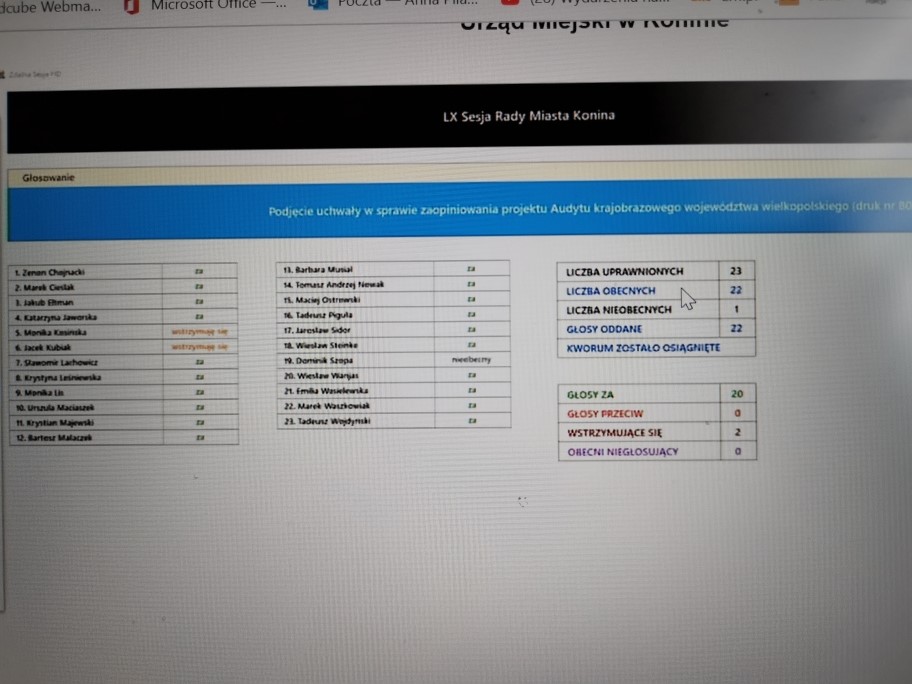This screenshot has width=912, height=684.
Task: Click the Głosy Przeciw label
Action: [x=605, y=413]
